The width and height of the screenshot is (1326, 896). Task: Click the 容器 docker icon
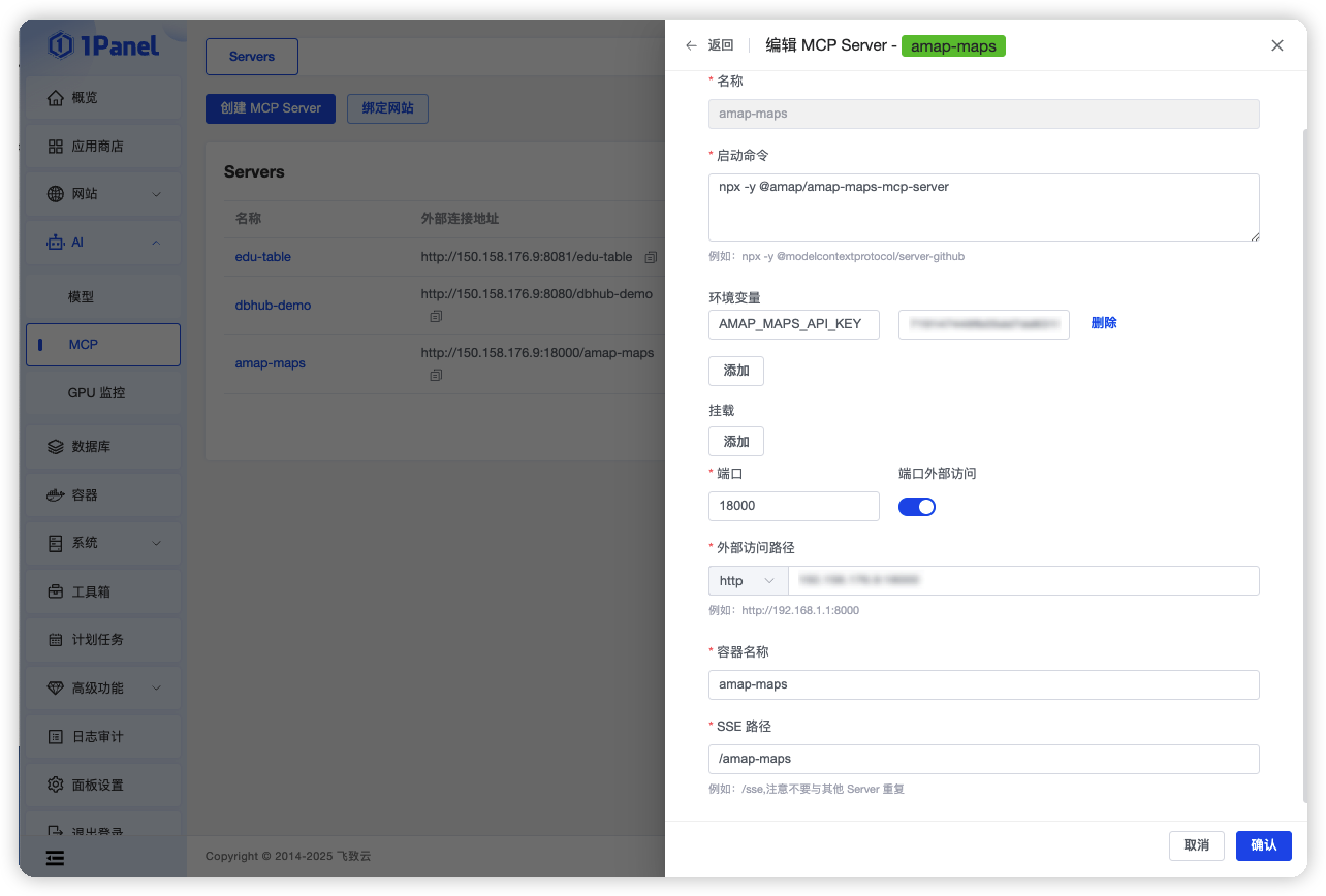coord(55,495)
